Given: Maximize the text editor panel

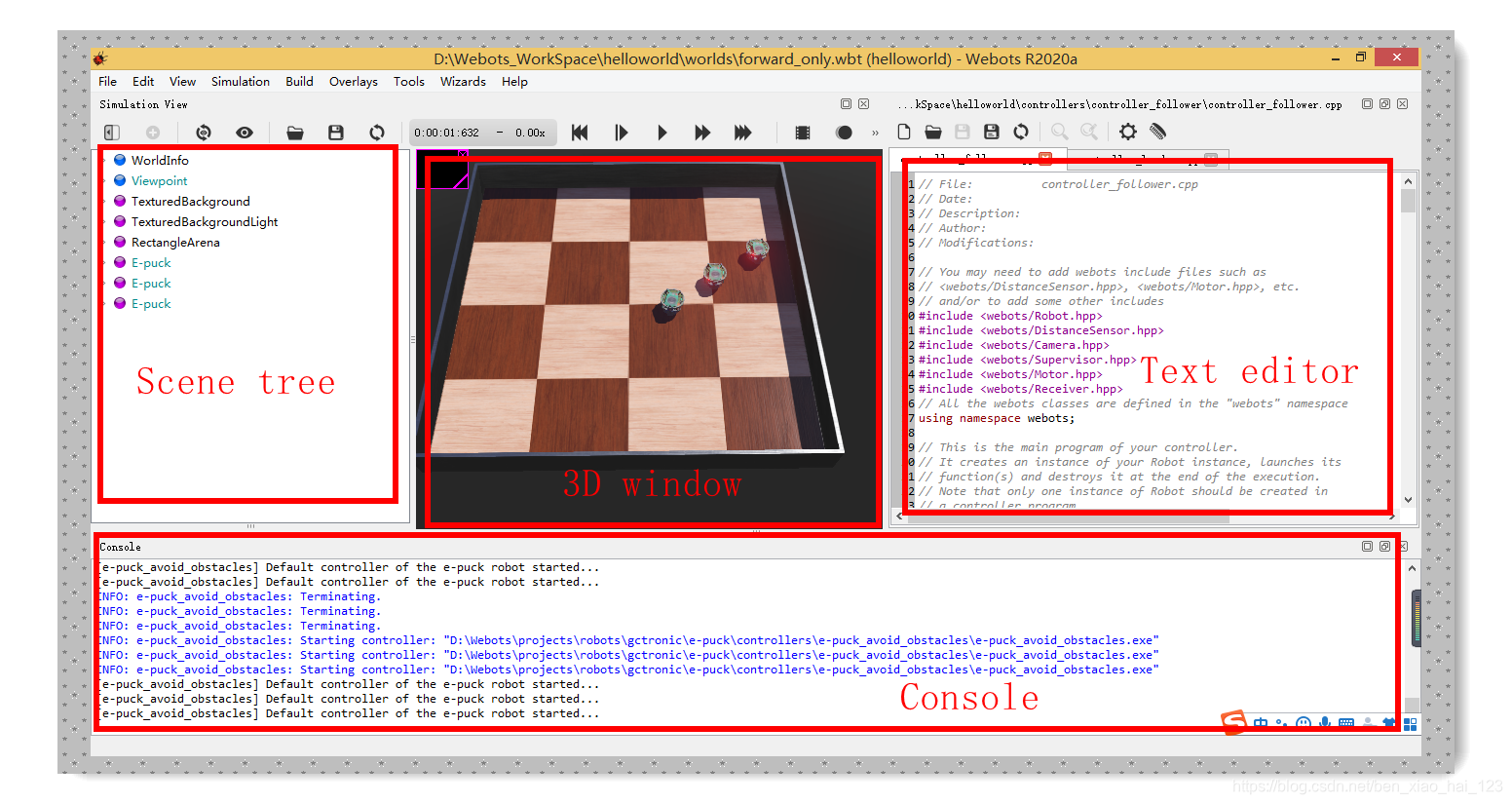Looking at the screenshot, I should (1367, 104).
